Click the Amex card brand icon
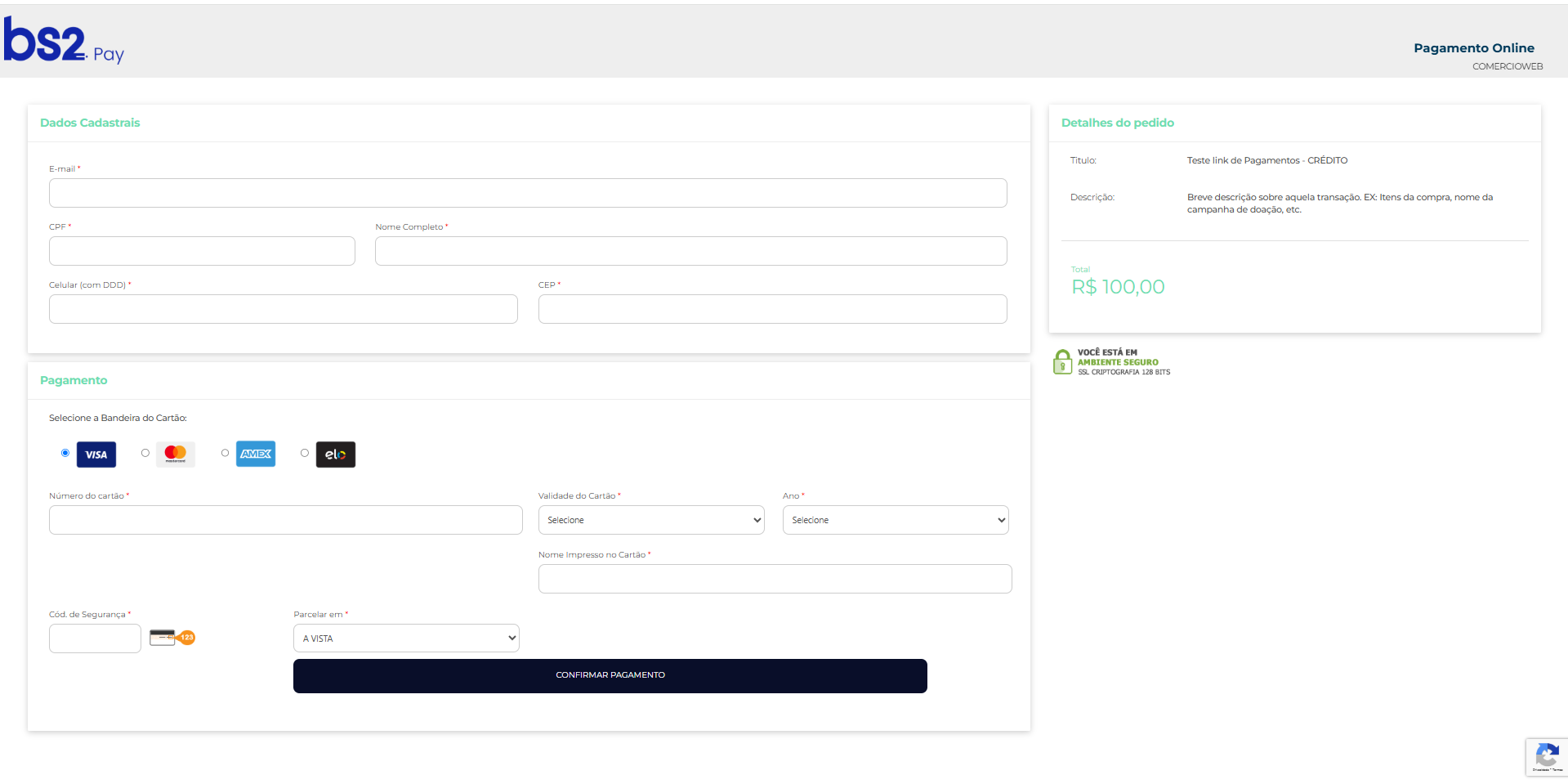 point(256,454)
